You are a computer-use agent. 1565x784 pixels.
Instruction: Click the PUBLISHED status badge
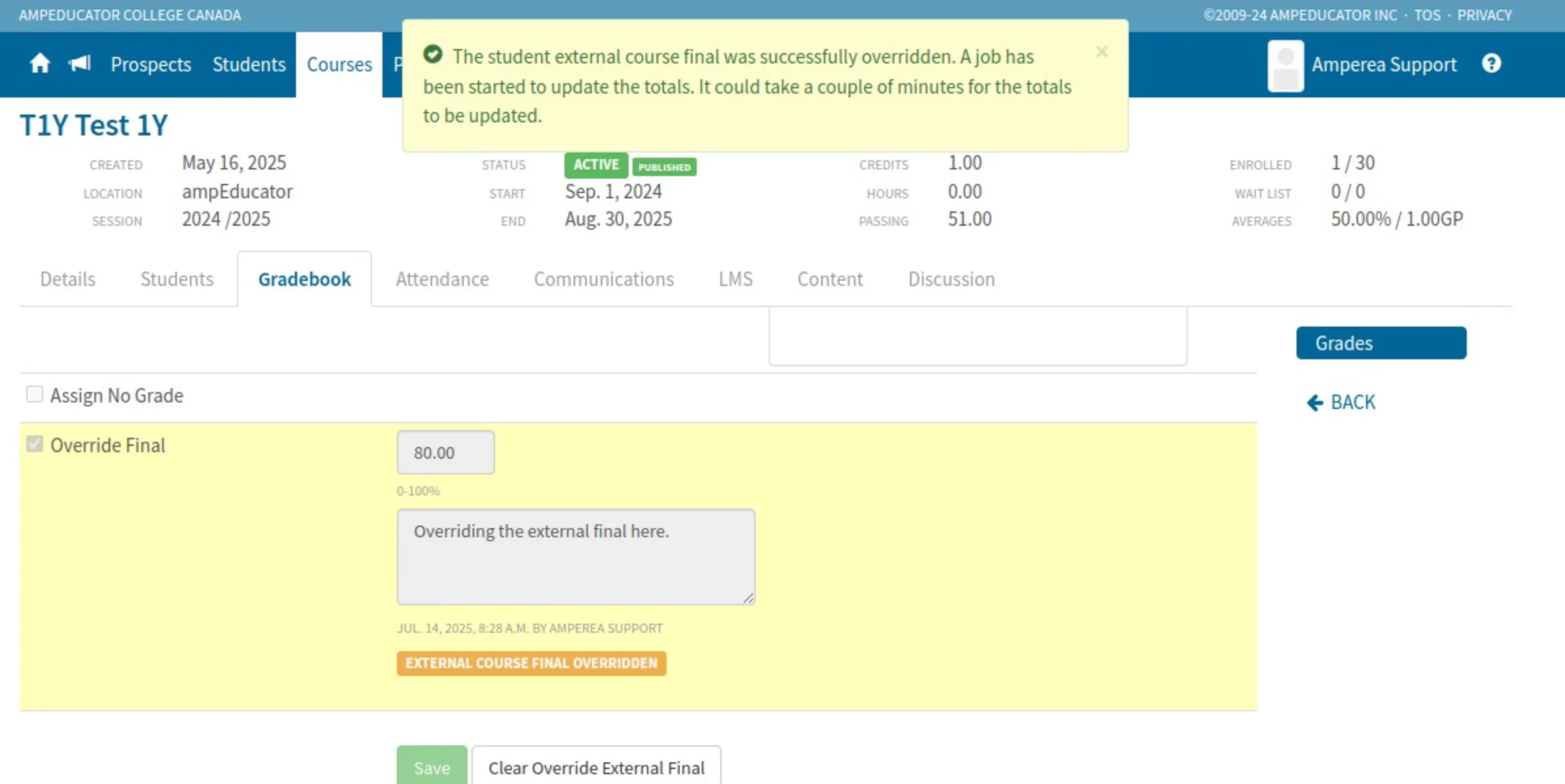pos(664,167)
